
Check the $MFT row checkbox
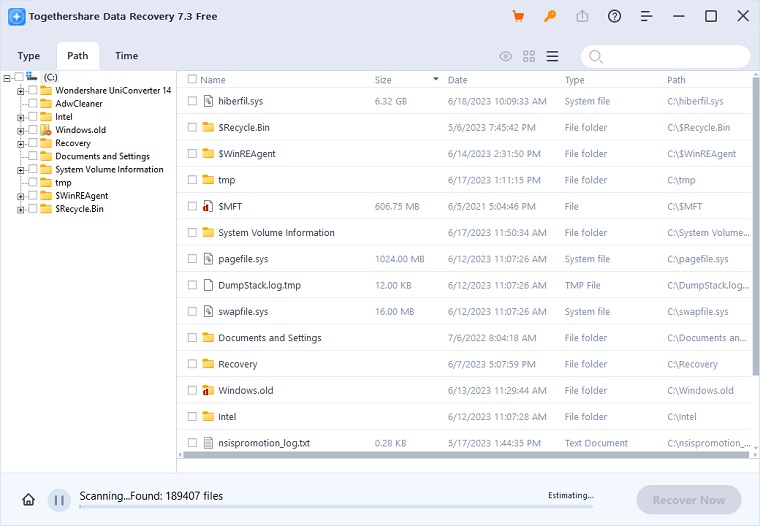[192, 206]
